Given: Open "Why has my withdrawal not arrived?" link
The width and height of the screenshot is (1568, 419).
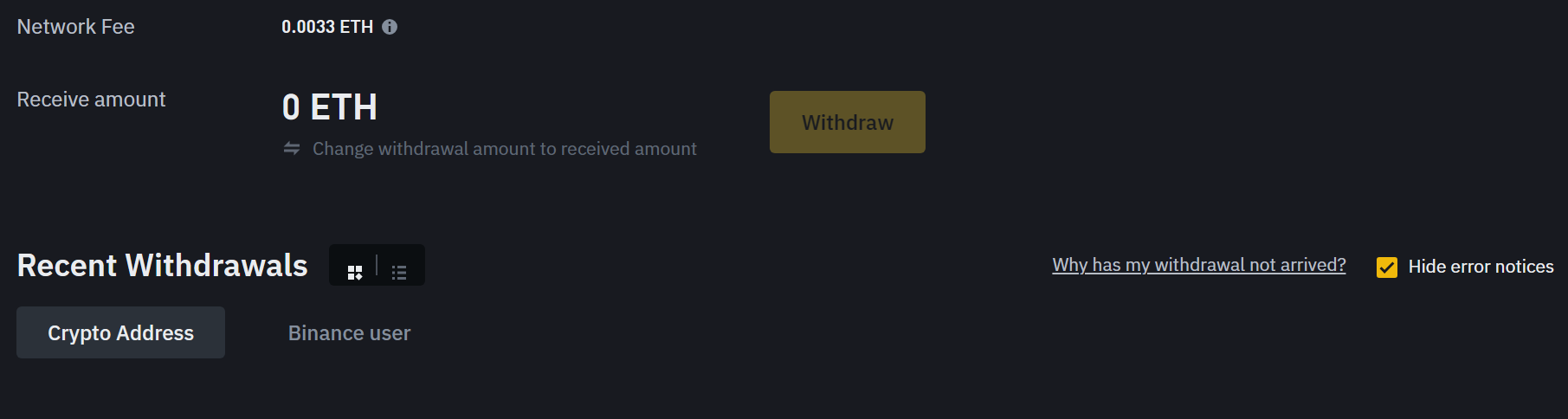Looking at the screenshot, I should [x=1198, y=265].
